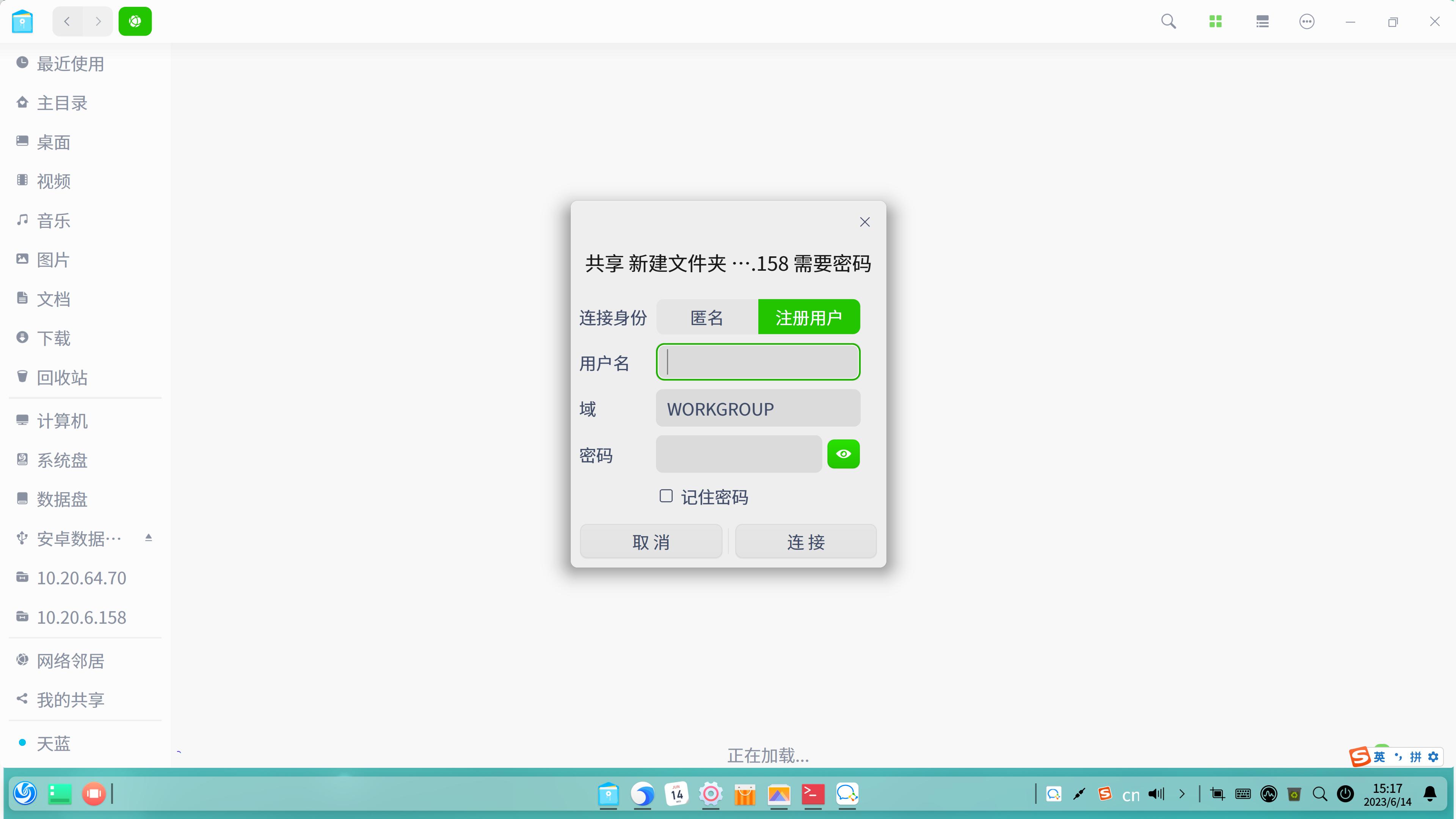The width and height of the screenshot is (1456, 819).
Task: Open Sogou input toolbar settings gear
Action: pyautogui.click(x=1433, y=756)
